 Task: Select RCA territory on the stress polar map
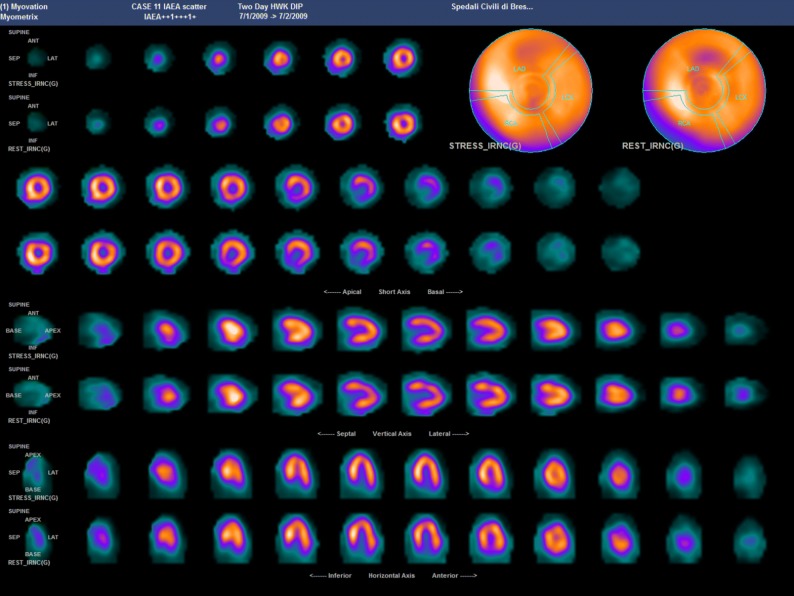pyautogui.click(x=510, y=122)
